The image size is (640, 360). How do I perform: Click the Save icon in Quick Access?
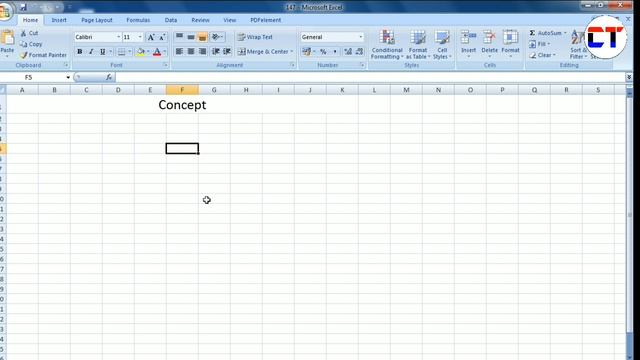(23, 7)
